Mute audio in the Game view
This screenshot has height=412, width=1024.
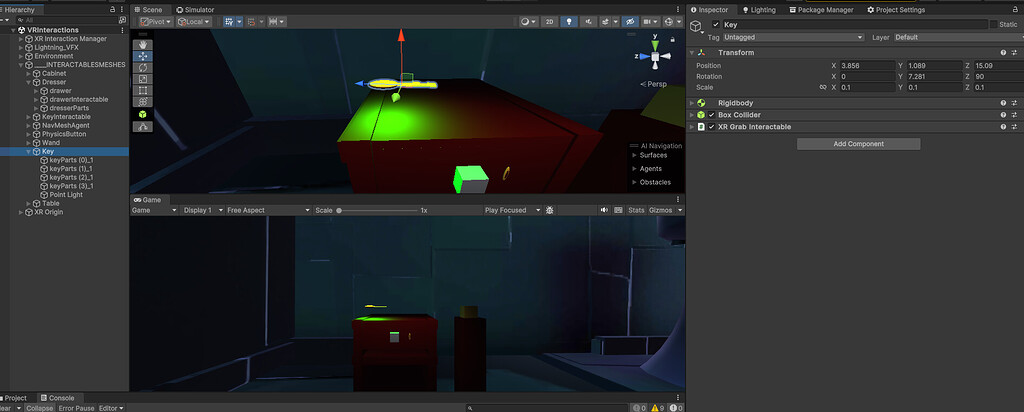605,211
